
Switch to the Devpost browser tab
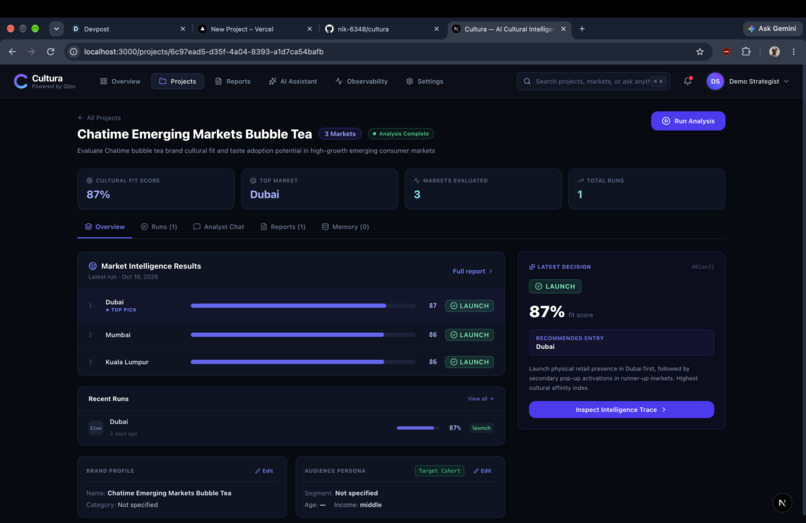pos(129,29)
